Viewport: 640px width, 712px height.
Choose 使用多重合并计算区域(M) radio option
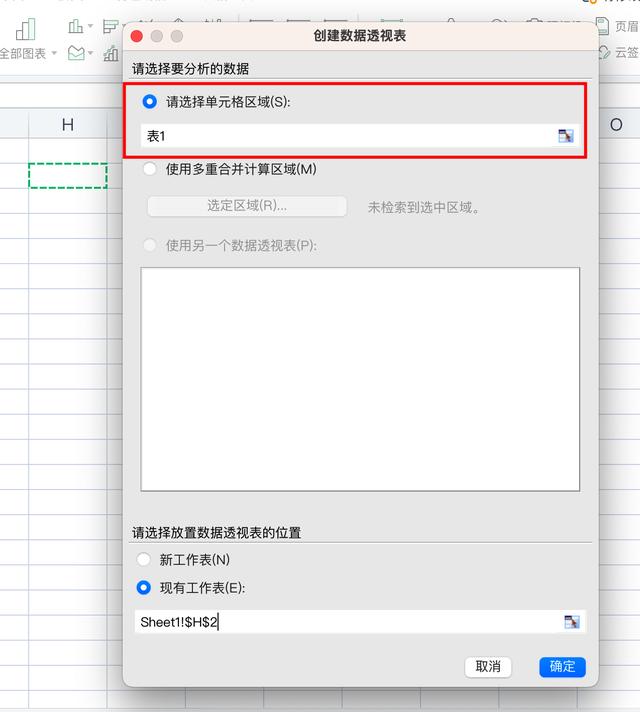pyautogui.click(x=149, y=169)
